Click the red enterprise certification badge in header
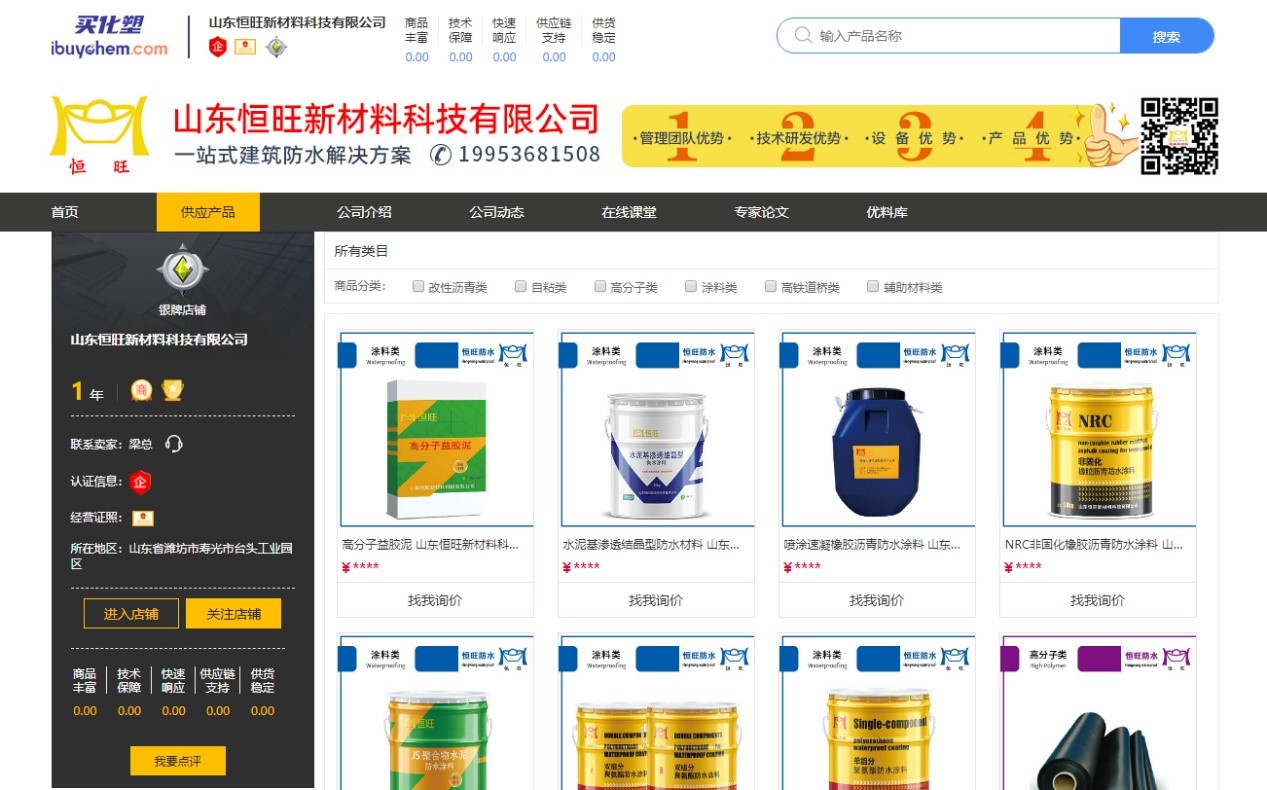Viewport: 1267px width, 790px height. tap(217, 47)
